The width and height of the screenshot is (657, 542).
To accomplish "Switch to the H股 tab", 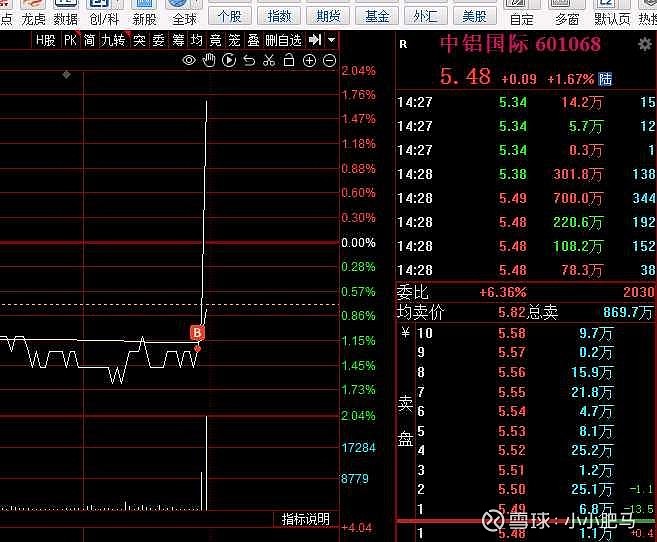I will point(46,41).
